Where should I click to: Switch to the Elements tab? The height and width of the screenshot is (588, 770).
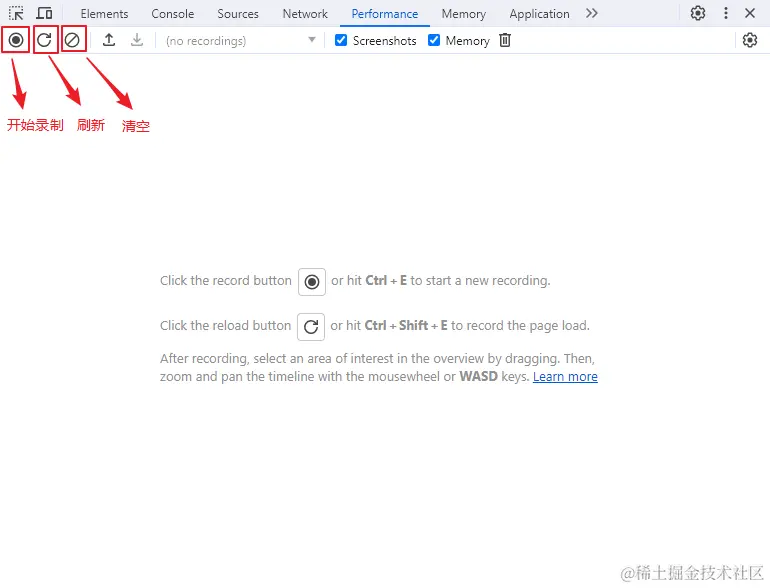coord(104,14)
